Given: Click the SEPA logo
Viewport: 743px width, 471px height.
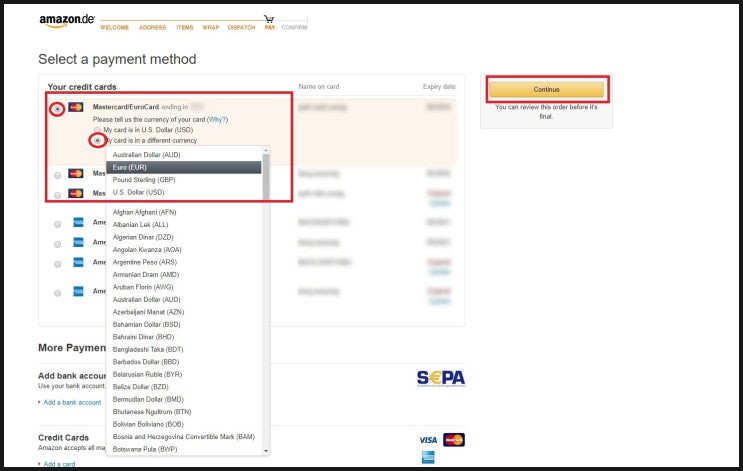Looking at the screenshot, I should click(441, 378).
